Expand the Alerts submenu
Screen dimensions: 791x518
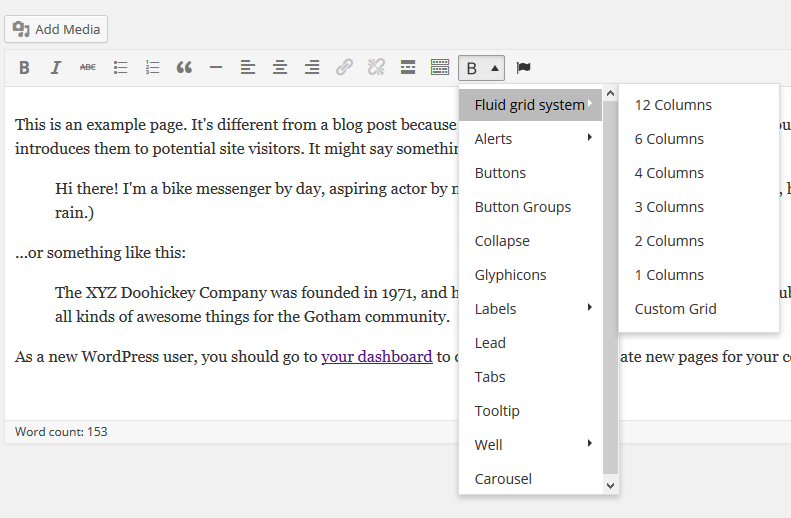pyautogui.click(x=530, y=139)
